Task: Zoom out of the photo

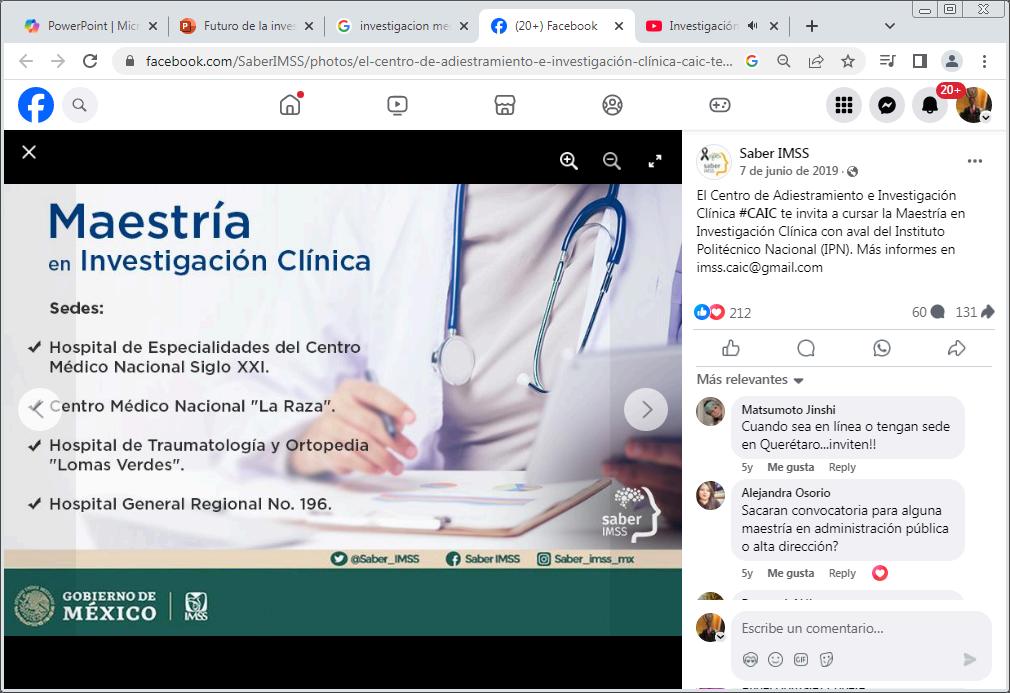Action: pos(612,161)
